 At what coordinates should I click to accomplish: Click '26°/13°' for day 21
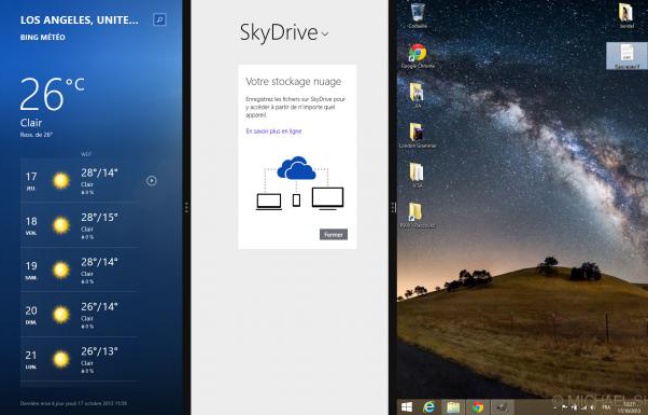coord(99,351)
